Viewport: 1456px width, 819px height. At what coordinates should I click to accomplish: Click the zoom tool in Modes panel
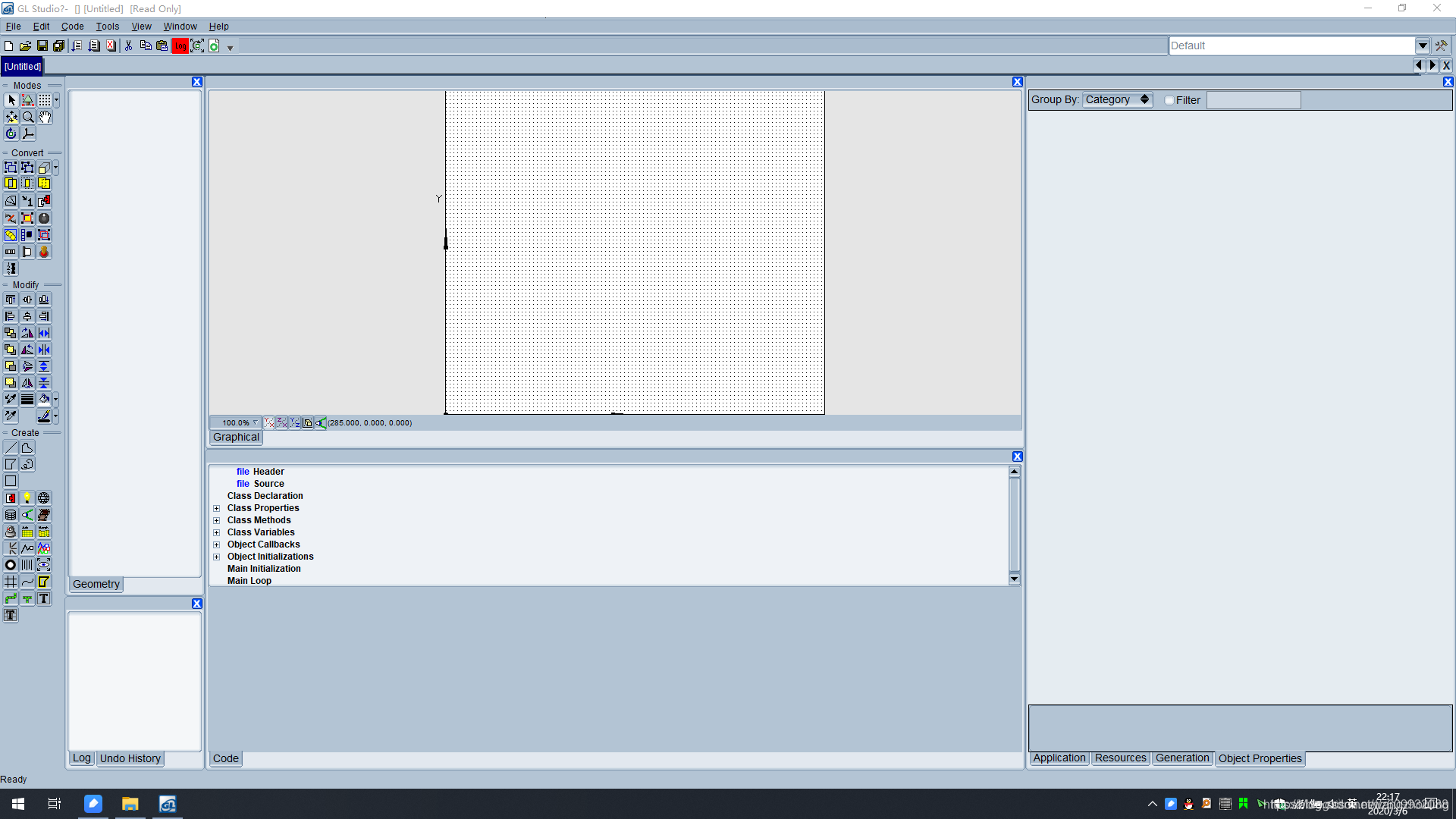[x=27, y=117]
